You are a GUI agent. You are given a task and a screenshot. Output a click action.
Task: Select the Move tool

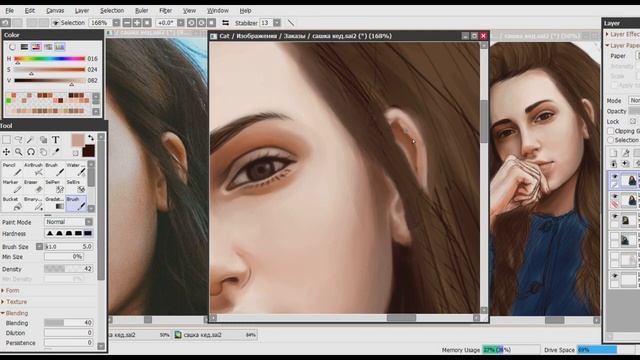[x=7, y=152]
